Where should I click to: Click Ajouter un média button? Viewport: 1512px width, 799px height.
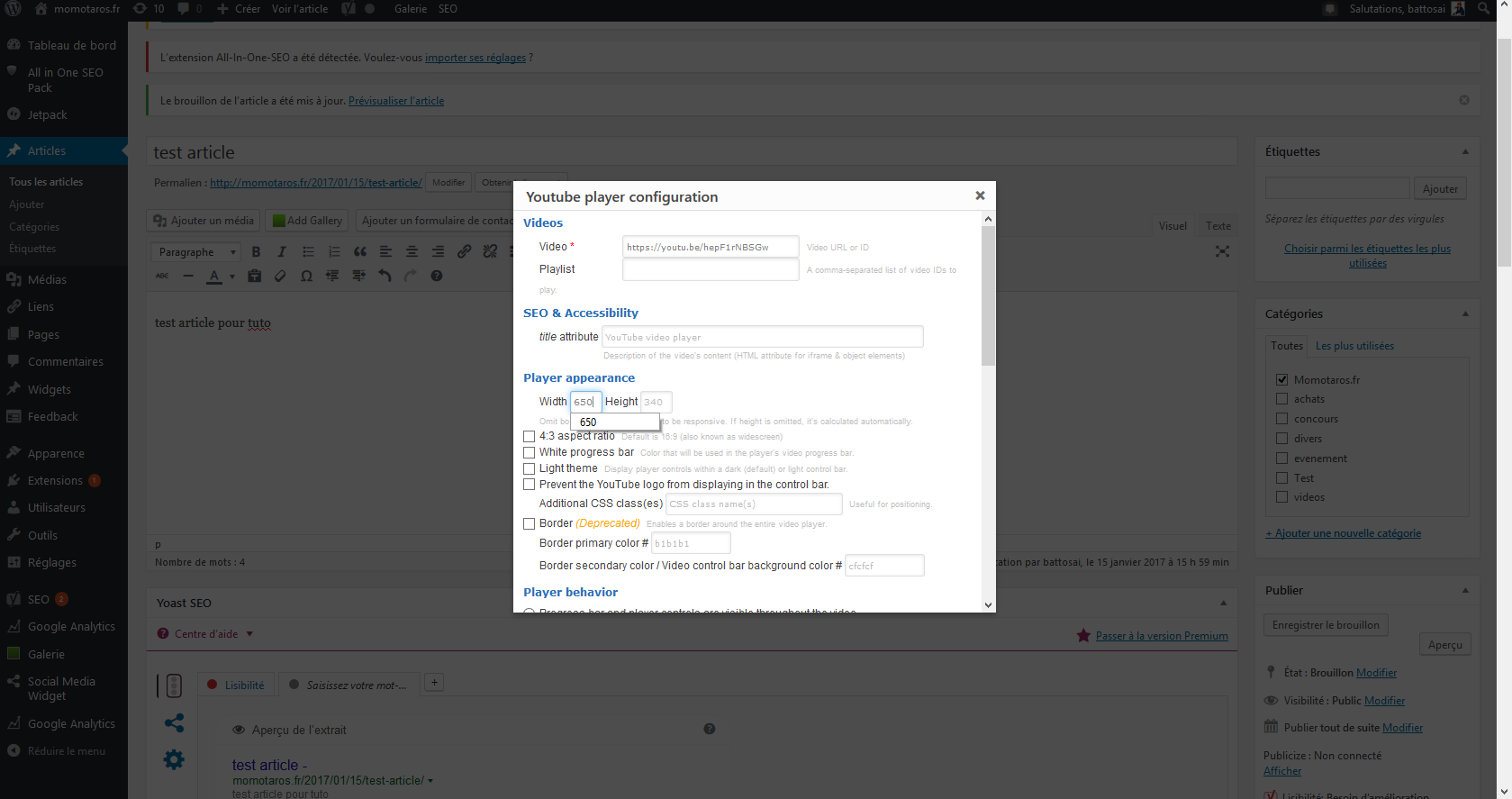pos(204,221)
